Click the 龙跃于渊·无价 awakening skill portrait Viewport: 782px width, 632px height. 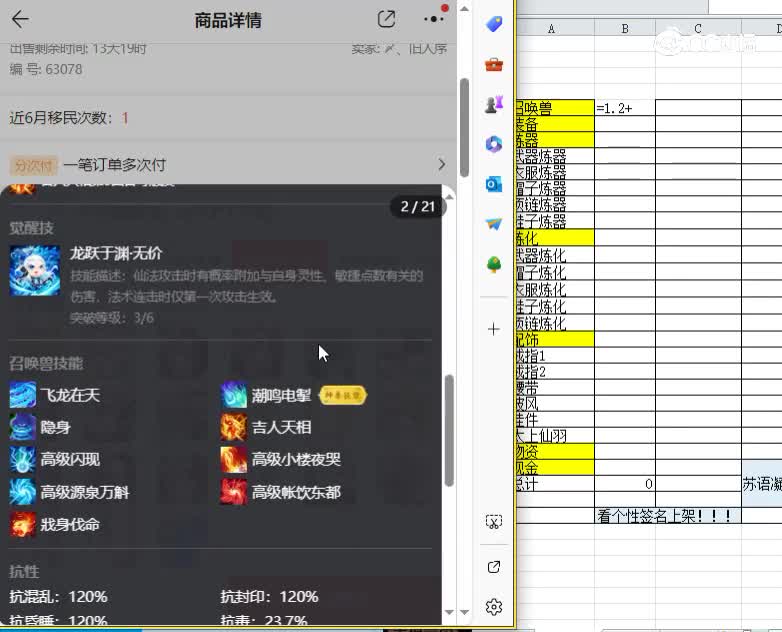[35, 270]
